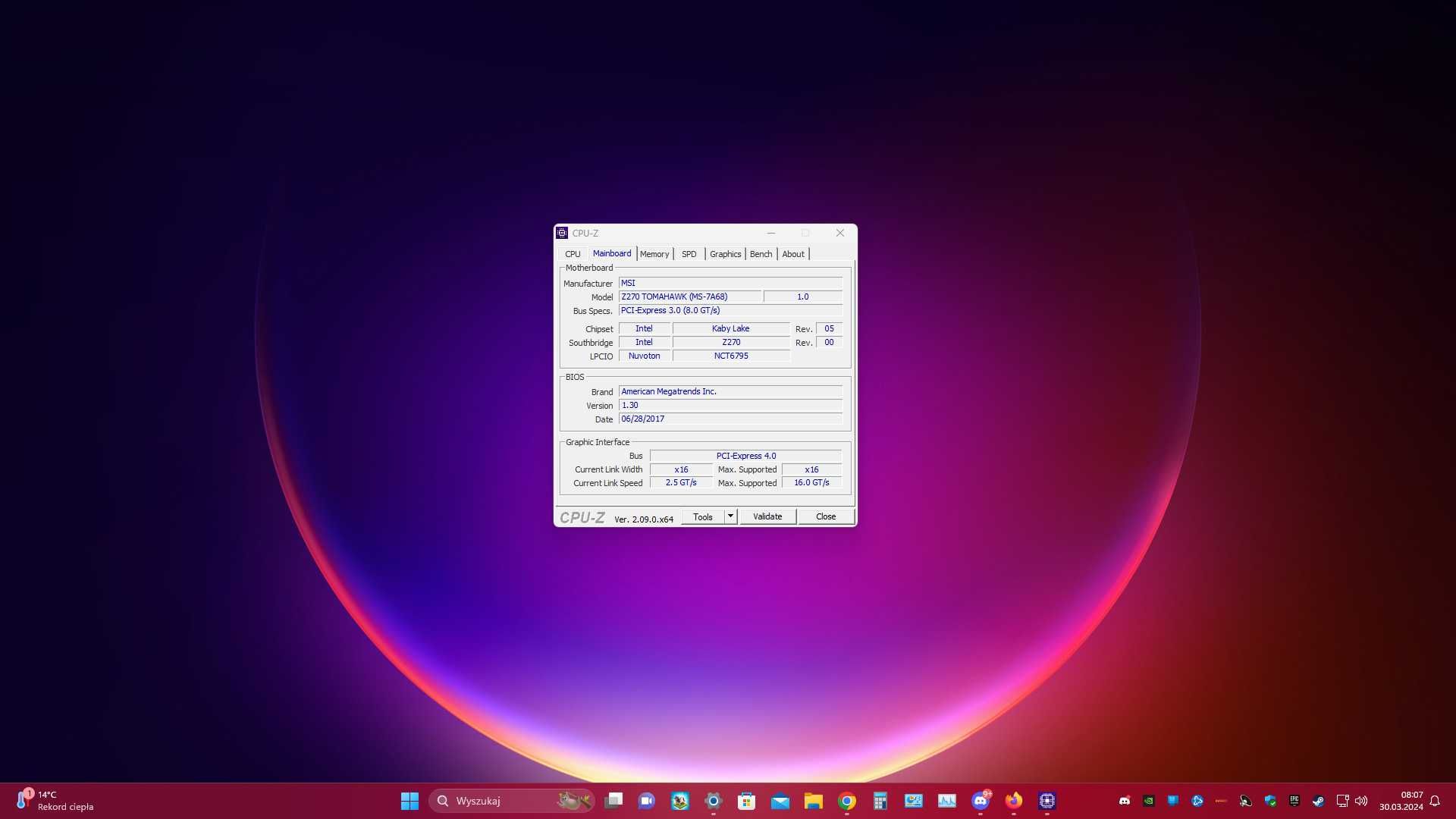Click the BIOS brand American Megatrends Inc.

click(x=730, y=391)
